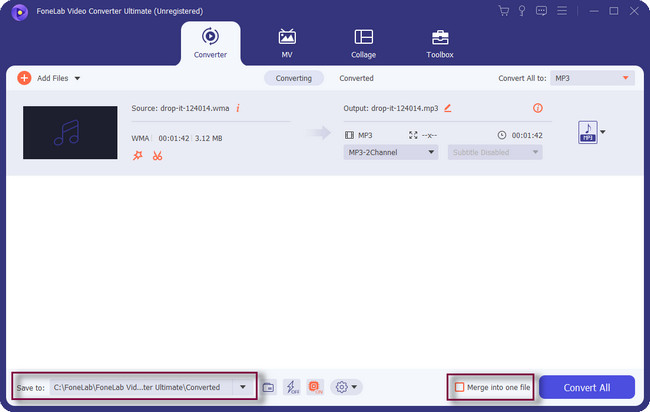Open the Convert All to MP3 dropdown
The width and height of the screenshot is (650, 412).
point(592,78)
